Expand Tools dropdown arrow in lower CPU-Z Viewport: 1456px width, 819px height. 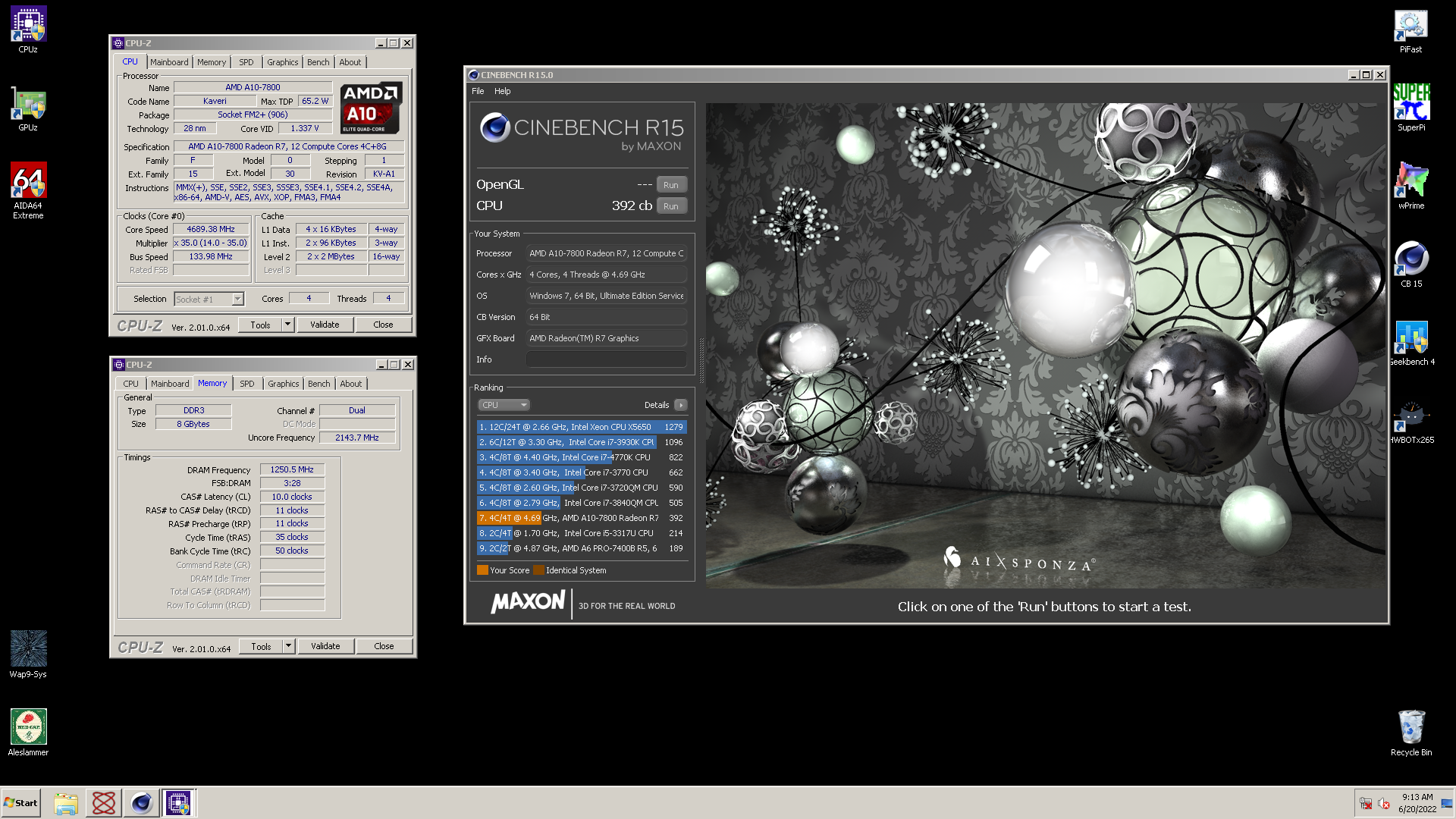click(x=288, y=646)
